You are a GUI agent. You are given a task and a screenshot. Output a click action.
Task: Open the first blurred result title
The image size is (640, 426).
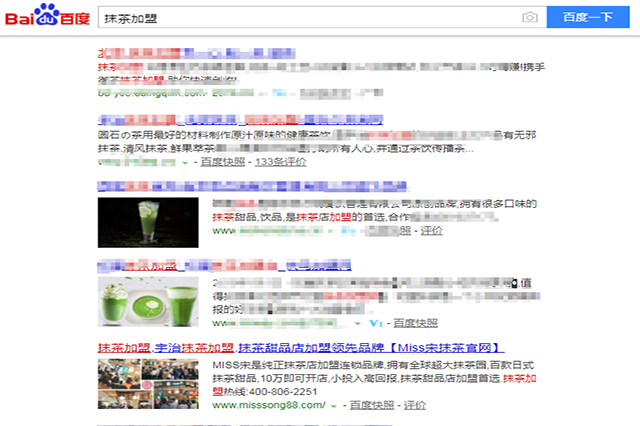[196, 53]
